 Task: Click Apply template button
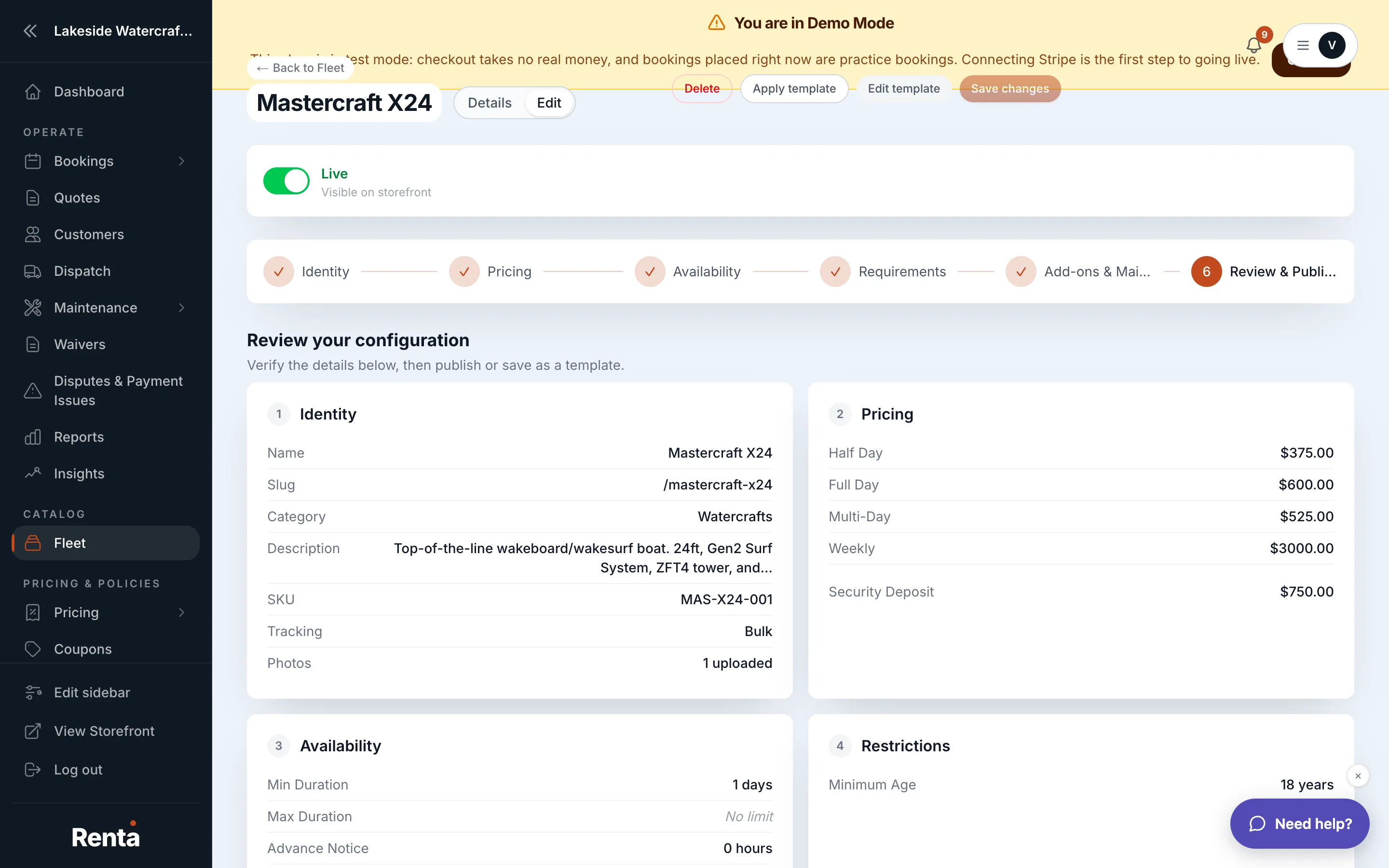[794, 89]
